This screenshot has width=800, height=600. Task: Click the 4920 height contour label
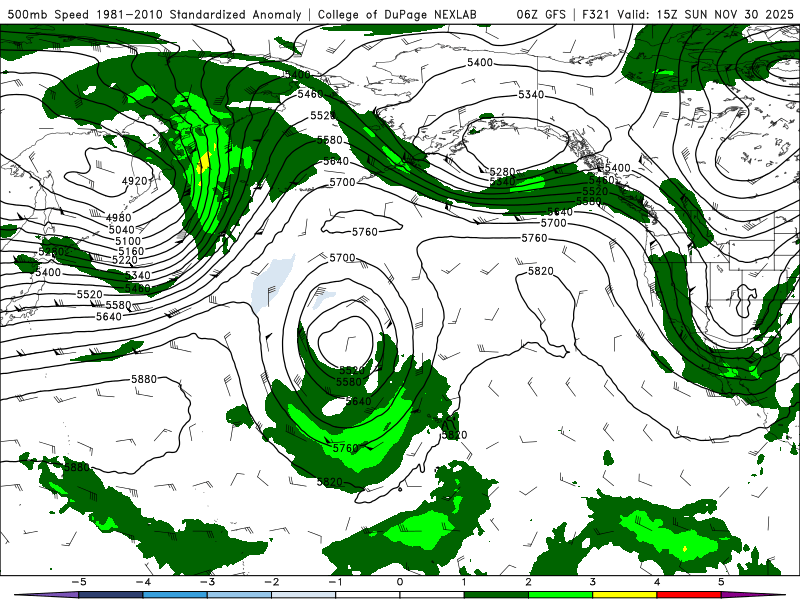135,181
